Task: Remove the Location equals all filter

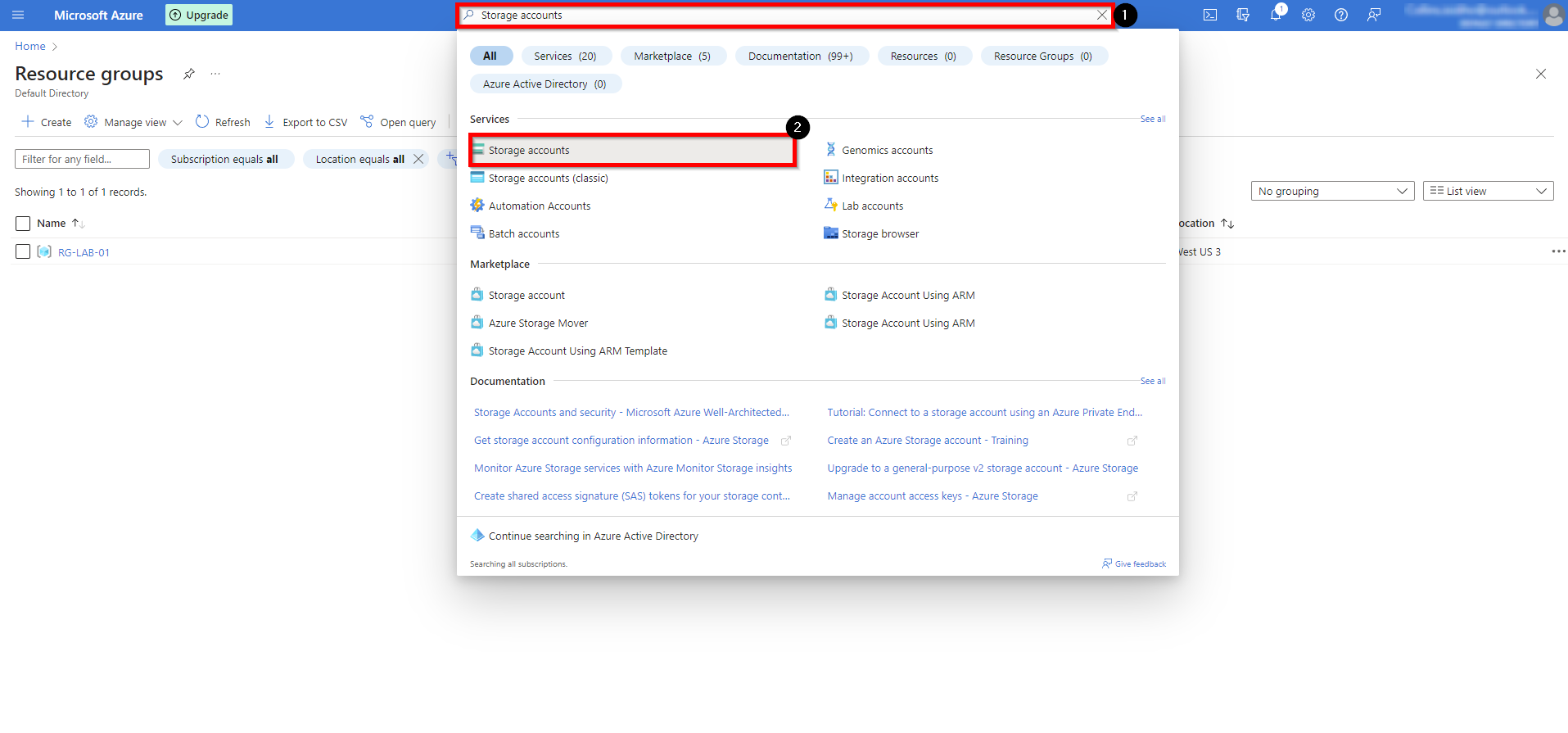Action: (x=418, y=159)
